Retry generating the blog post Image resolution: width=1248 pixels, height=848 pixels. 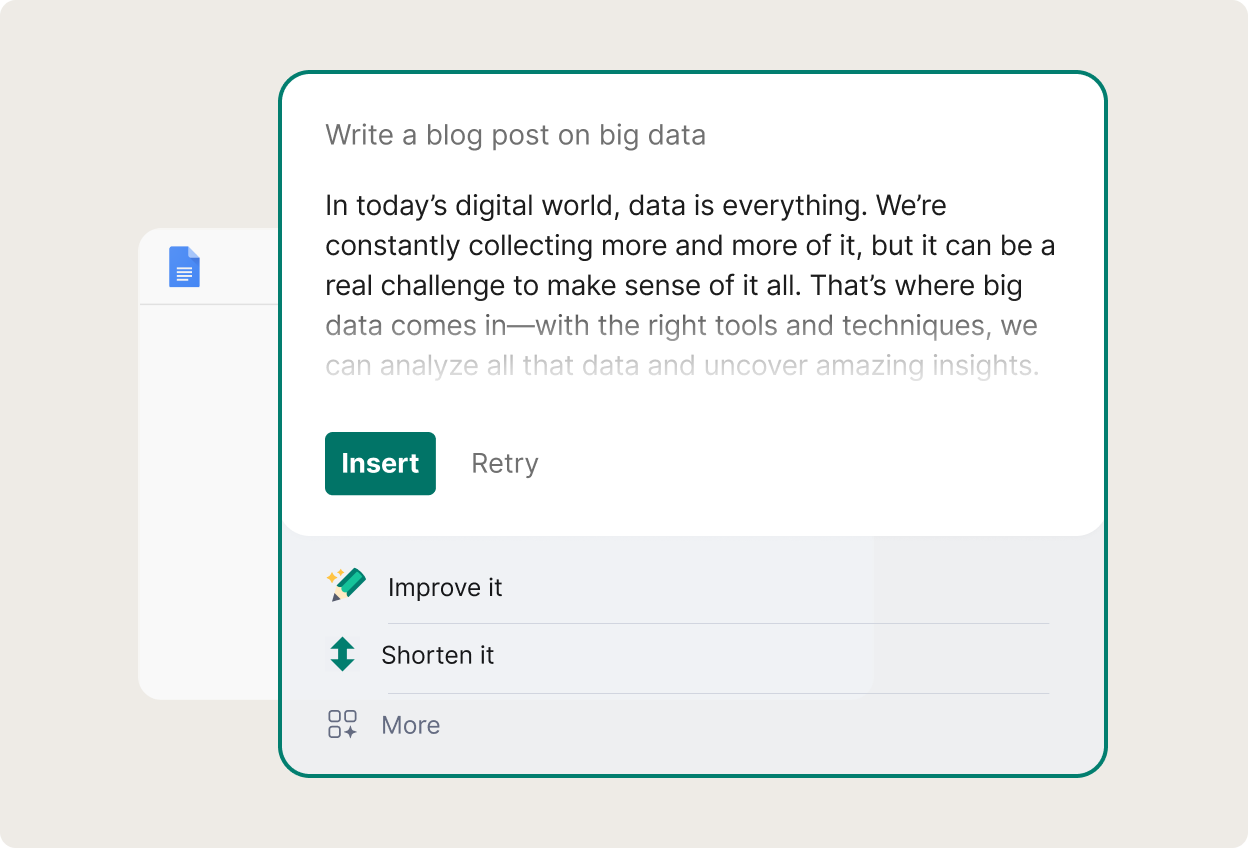tap(505, 463)
